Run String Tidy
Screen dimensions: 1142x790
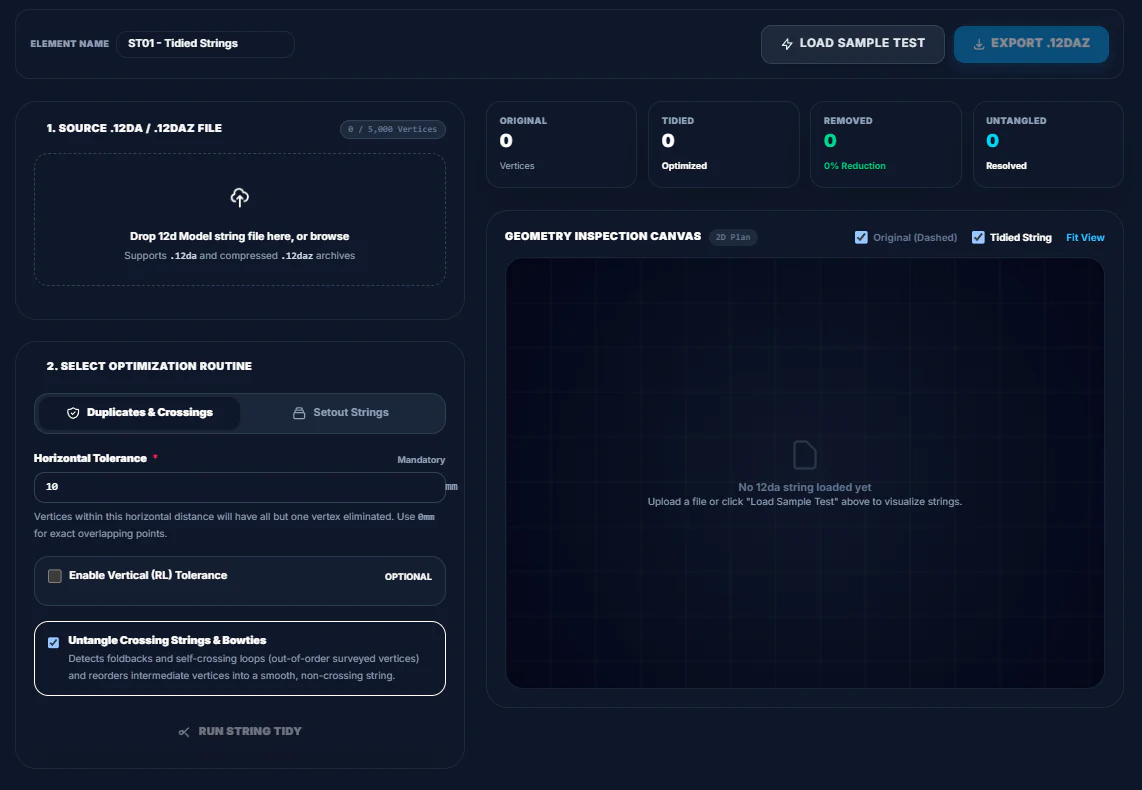coord(240,731)
